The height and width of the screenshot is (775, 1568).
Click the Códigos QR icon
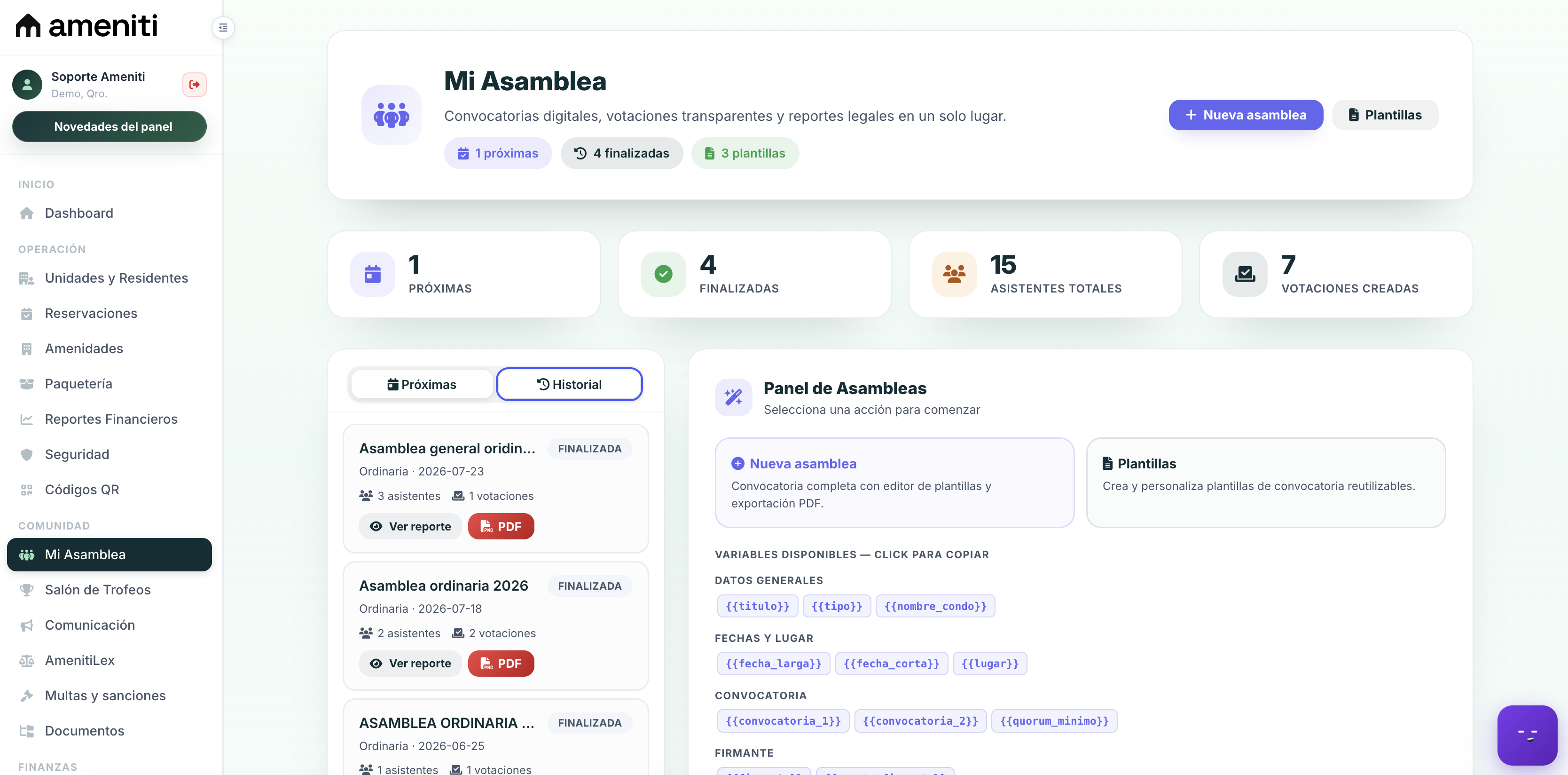26,490
